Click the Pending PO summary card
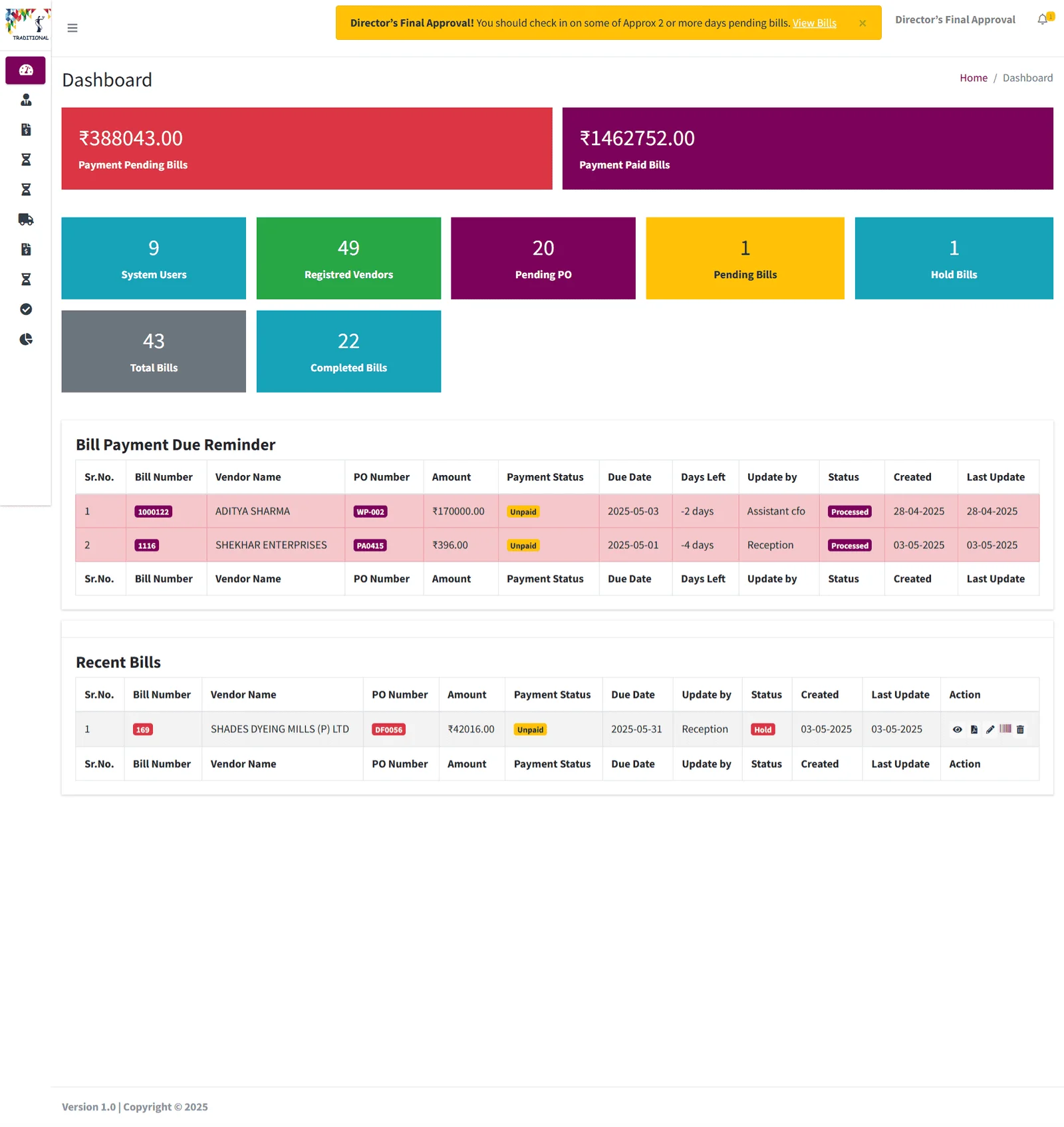Viewport: 1064px width, 1127px height. (543, 258)
